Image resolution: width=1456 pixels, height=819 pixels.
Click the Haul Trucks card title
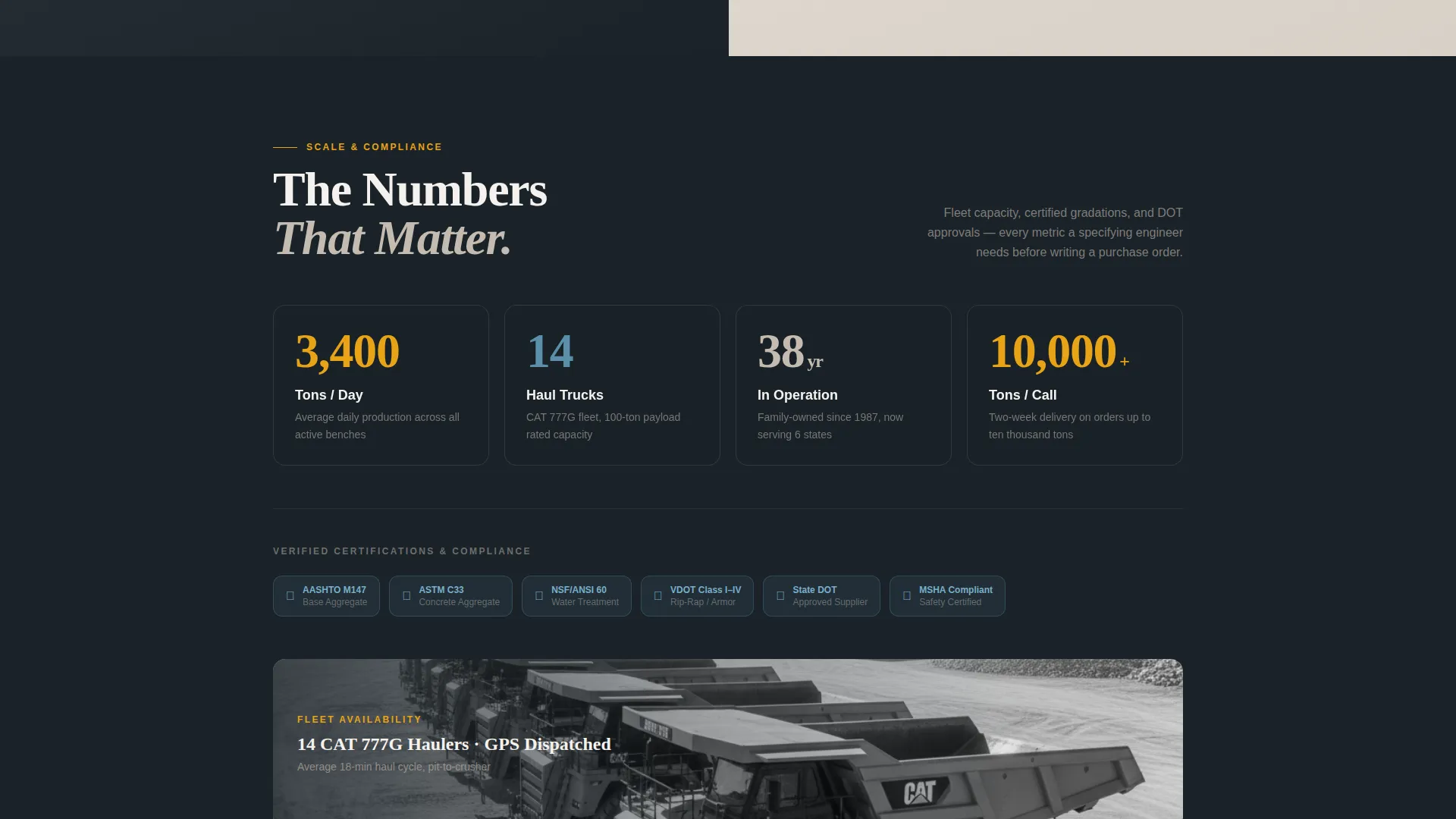pos(565,395)
